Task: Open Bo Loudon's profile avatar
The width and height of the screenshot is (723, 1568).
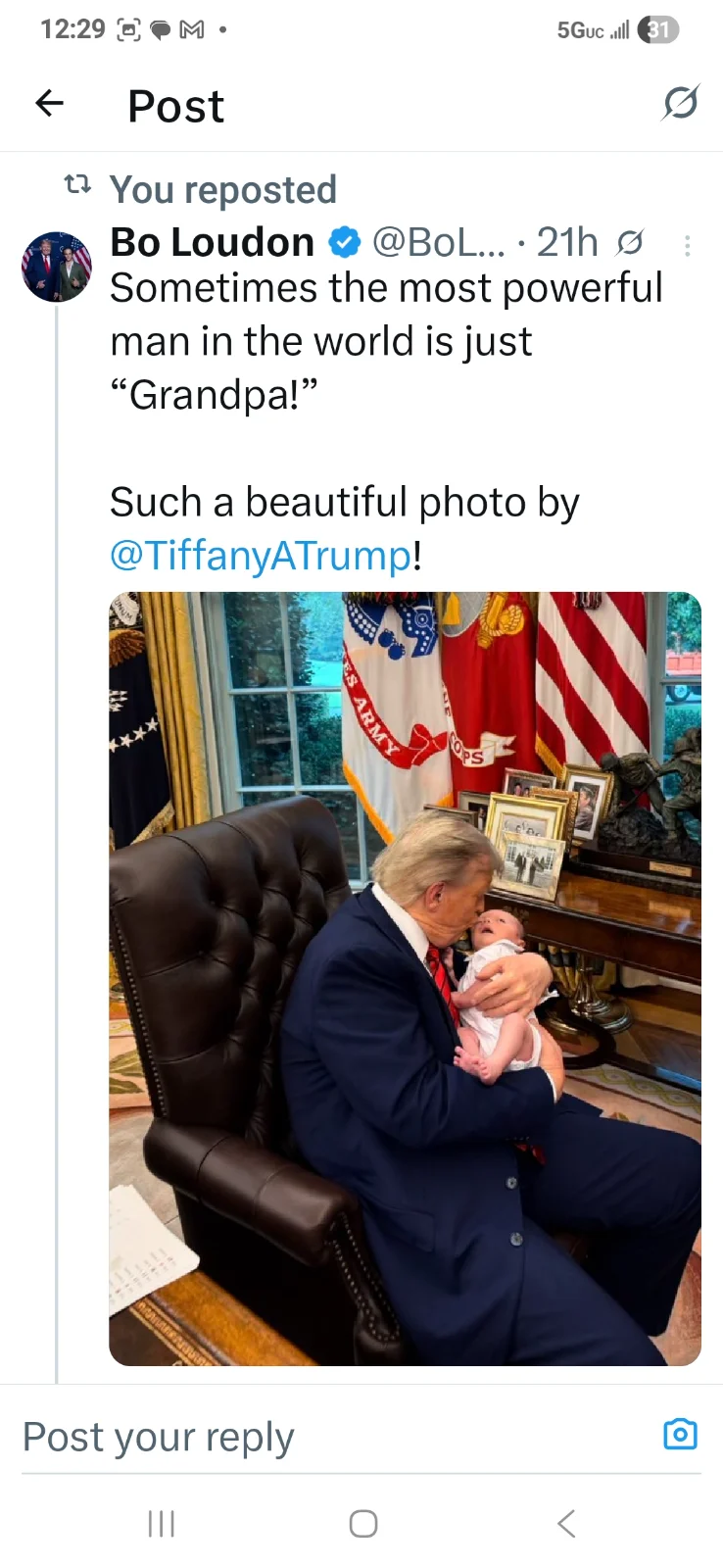Action: (x=57, y=267)
